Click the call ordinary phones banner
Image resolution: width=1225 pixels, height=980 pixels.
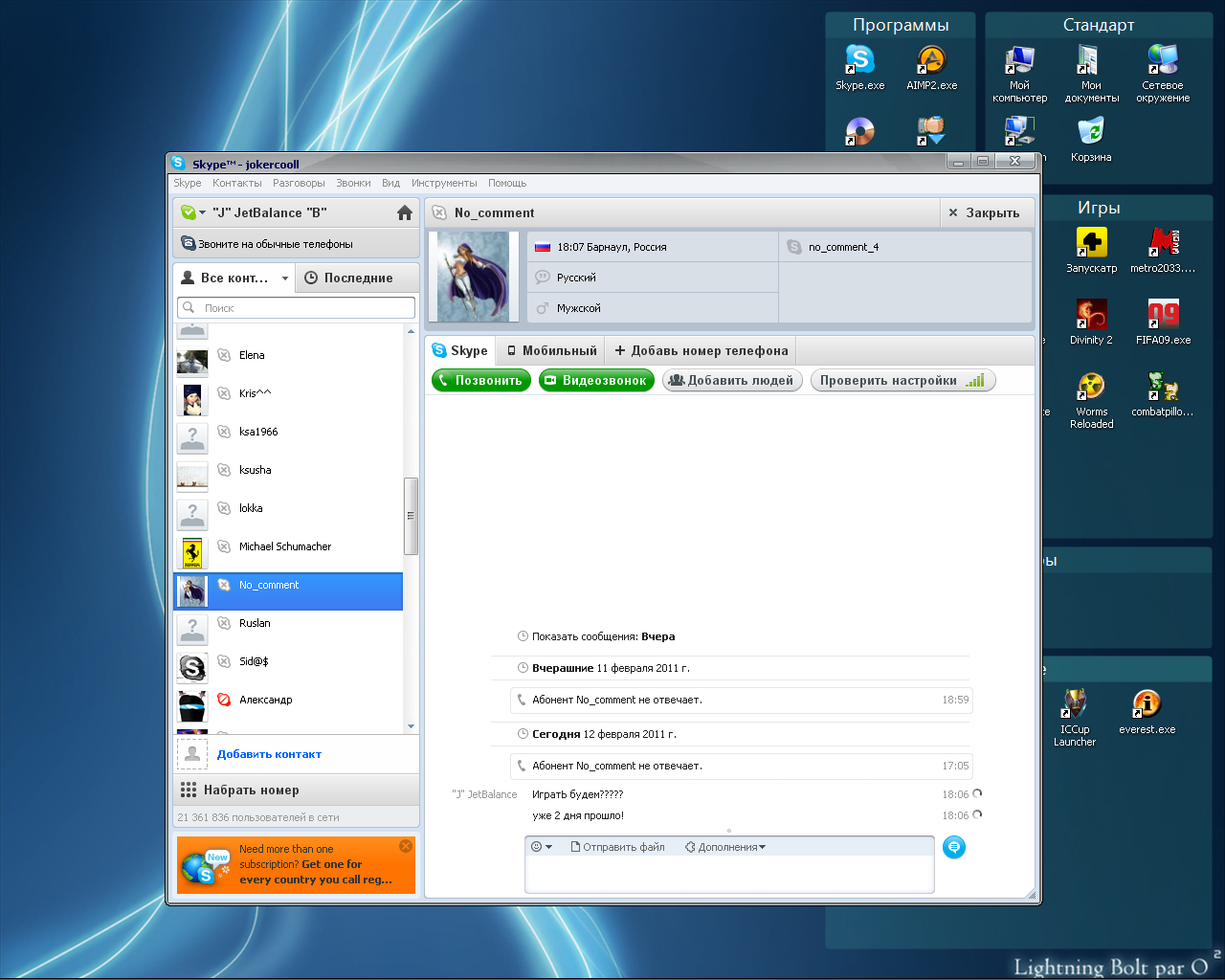click(296, 244)
